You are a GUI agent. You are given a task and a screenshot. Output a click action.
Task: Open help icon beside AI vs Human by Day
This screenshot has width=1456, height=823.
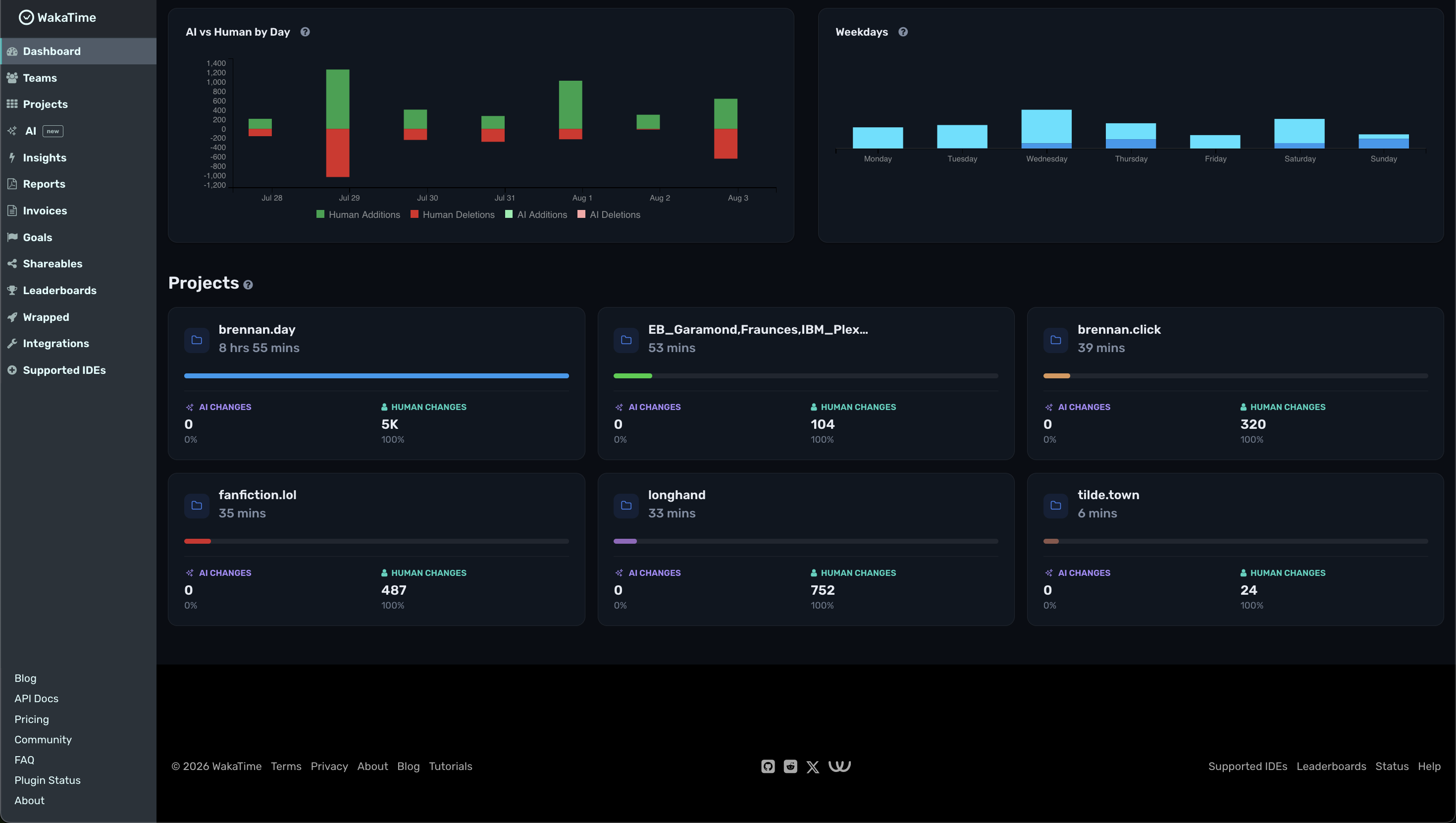[305, 32]
